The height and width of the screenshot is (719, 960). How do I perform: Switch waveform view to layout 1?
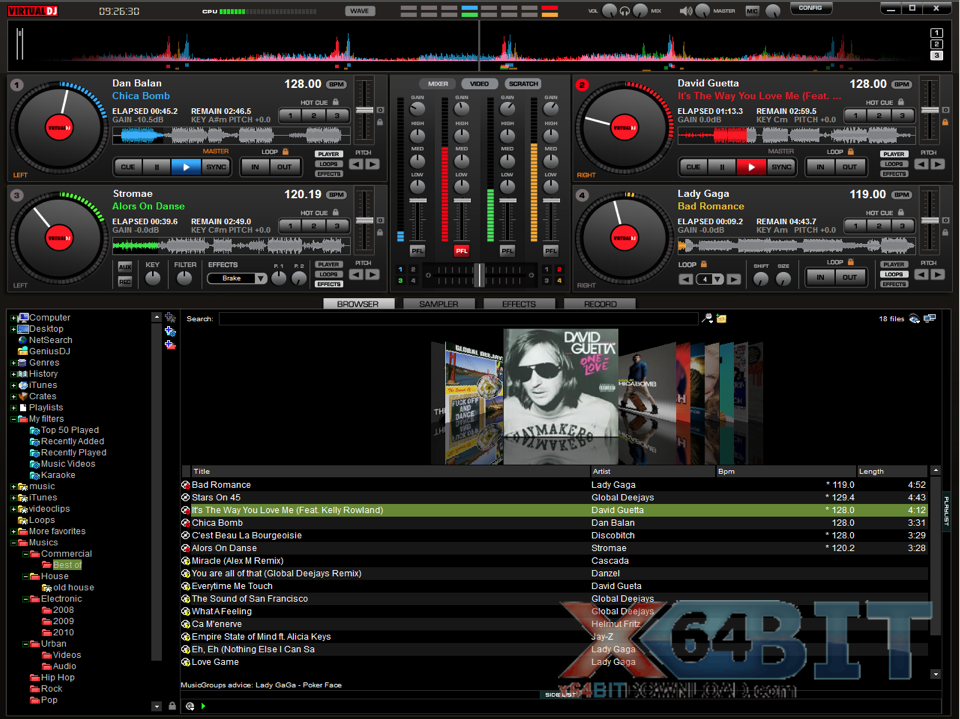point(936,33)
